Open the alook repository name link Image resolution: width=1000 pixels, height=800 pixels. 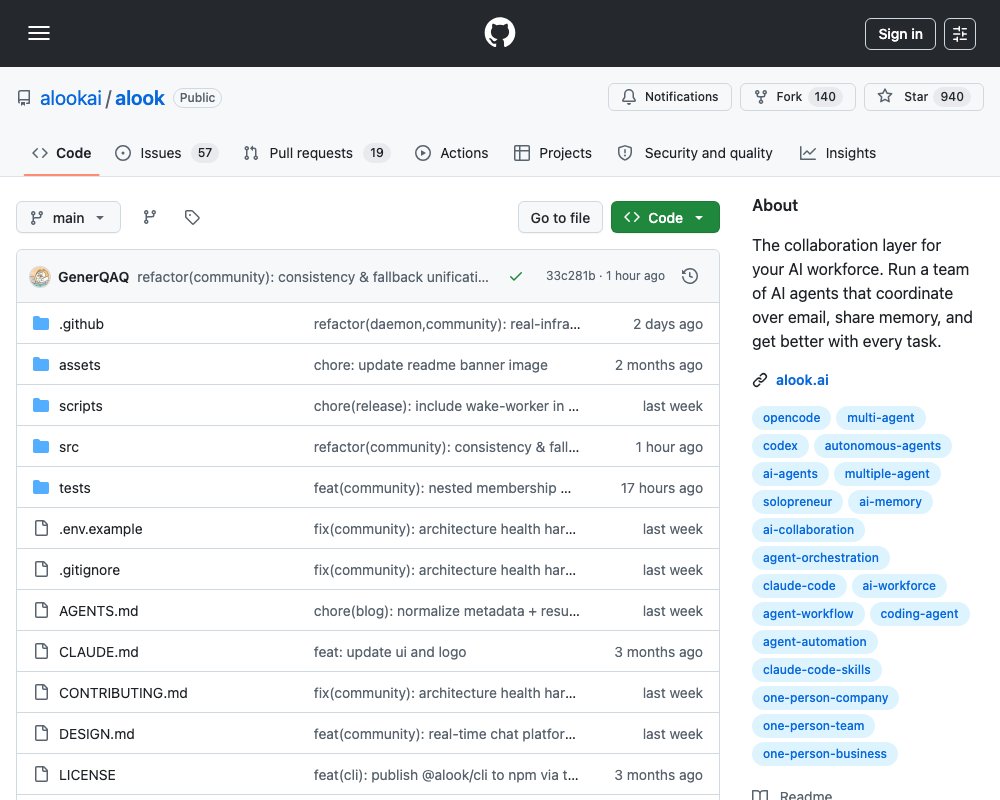point(140,98)
